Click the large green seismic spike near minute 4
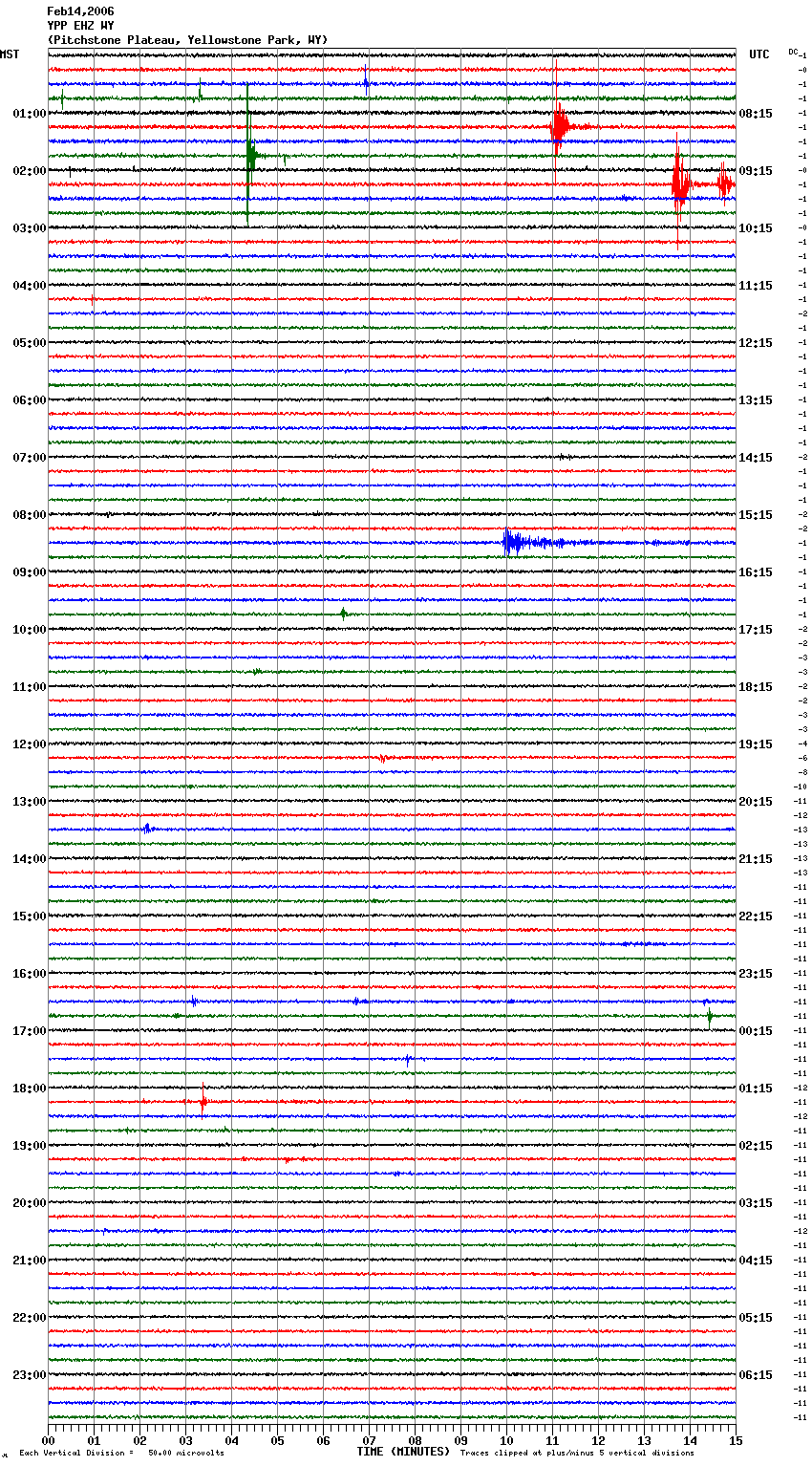The image size is (812, 1466). 249,155
